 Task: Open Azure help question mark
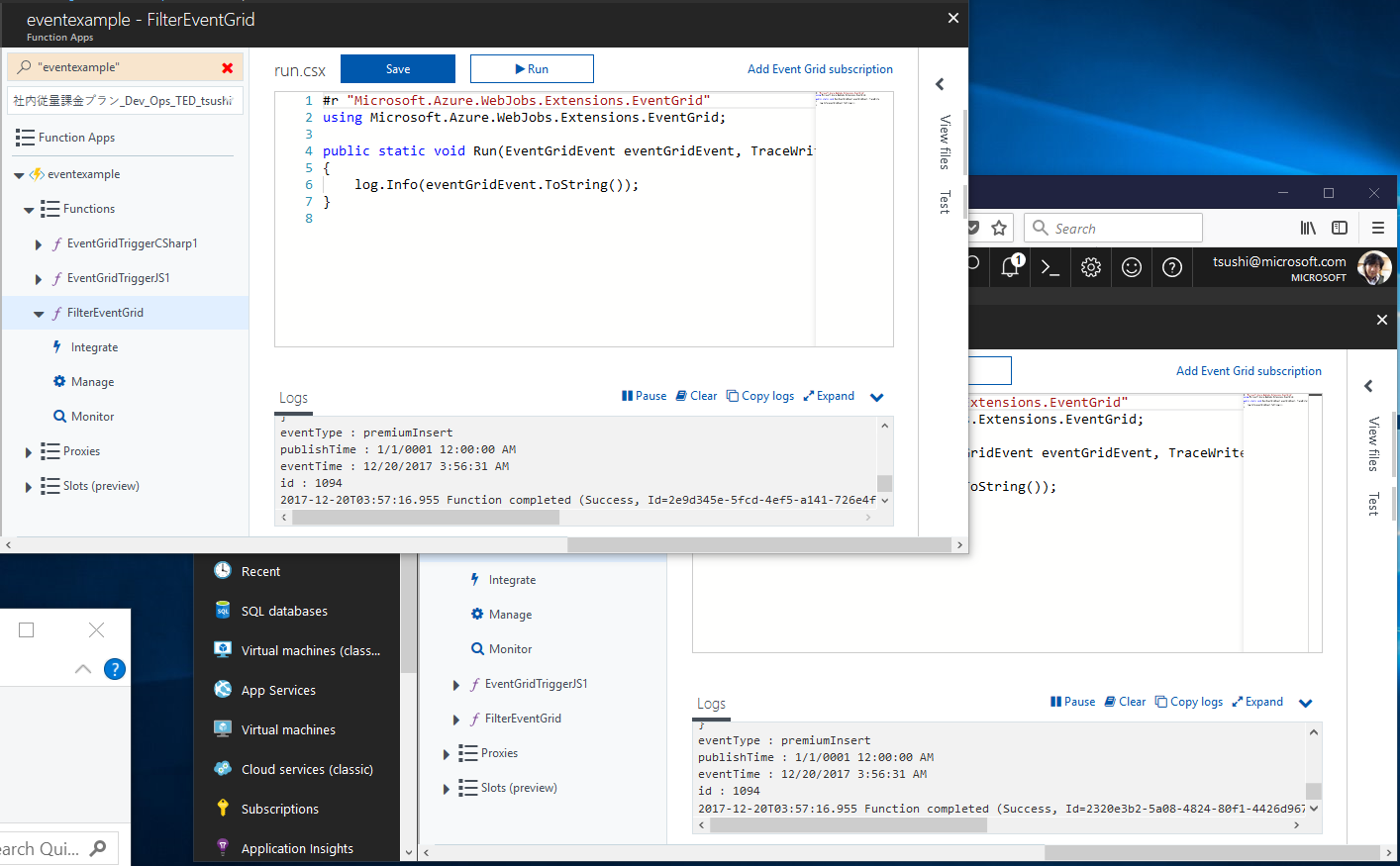click(x=1172, y=267)
